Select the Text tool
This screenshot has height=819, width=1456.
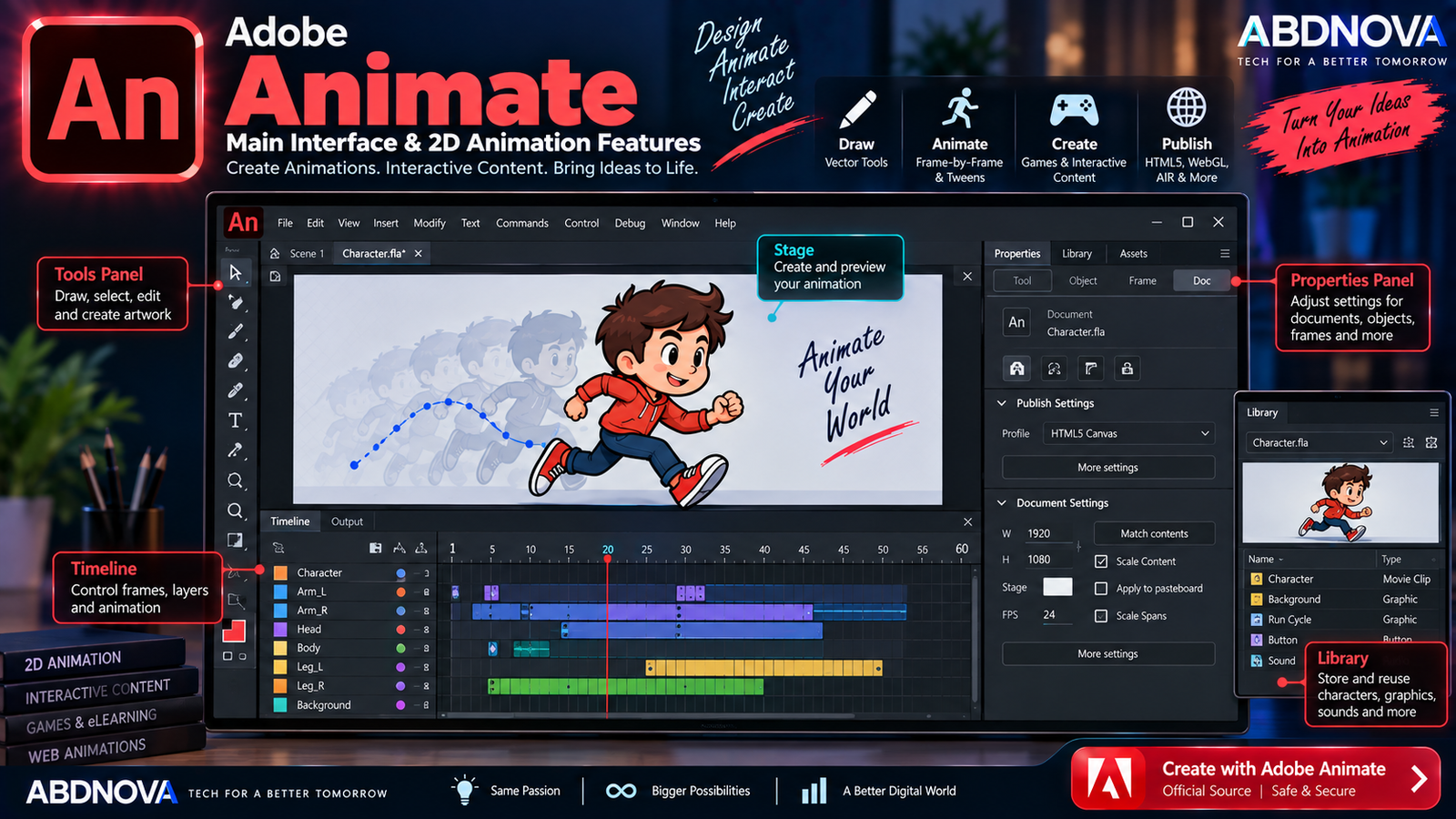[236, 420]
